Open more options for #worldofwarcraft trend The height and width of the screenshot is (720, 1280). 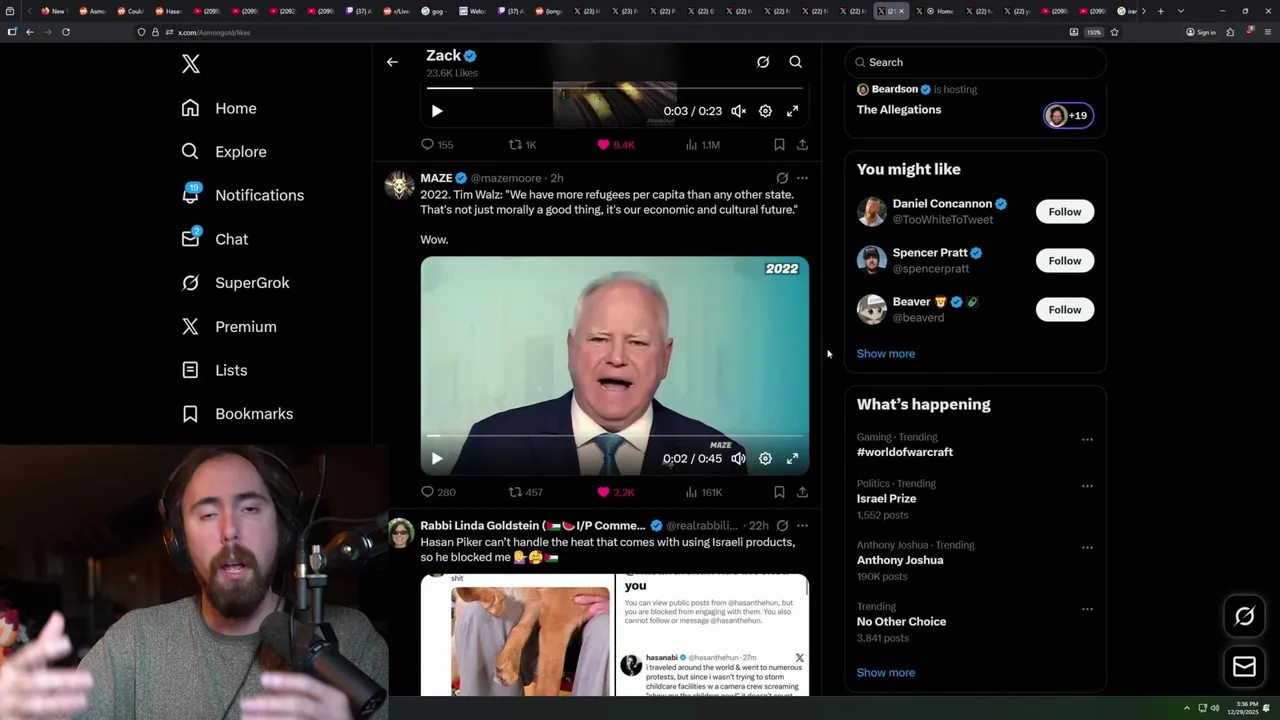click(x=1087, y=439)
